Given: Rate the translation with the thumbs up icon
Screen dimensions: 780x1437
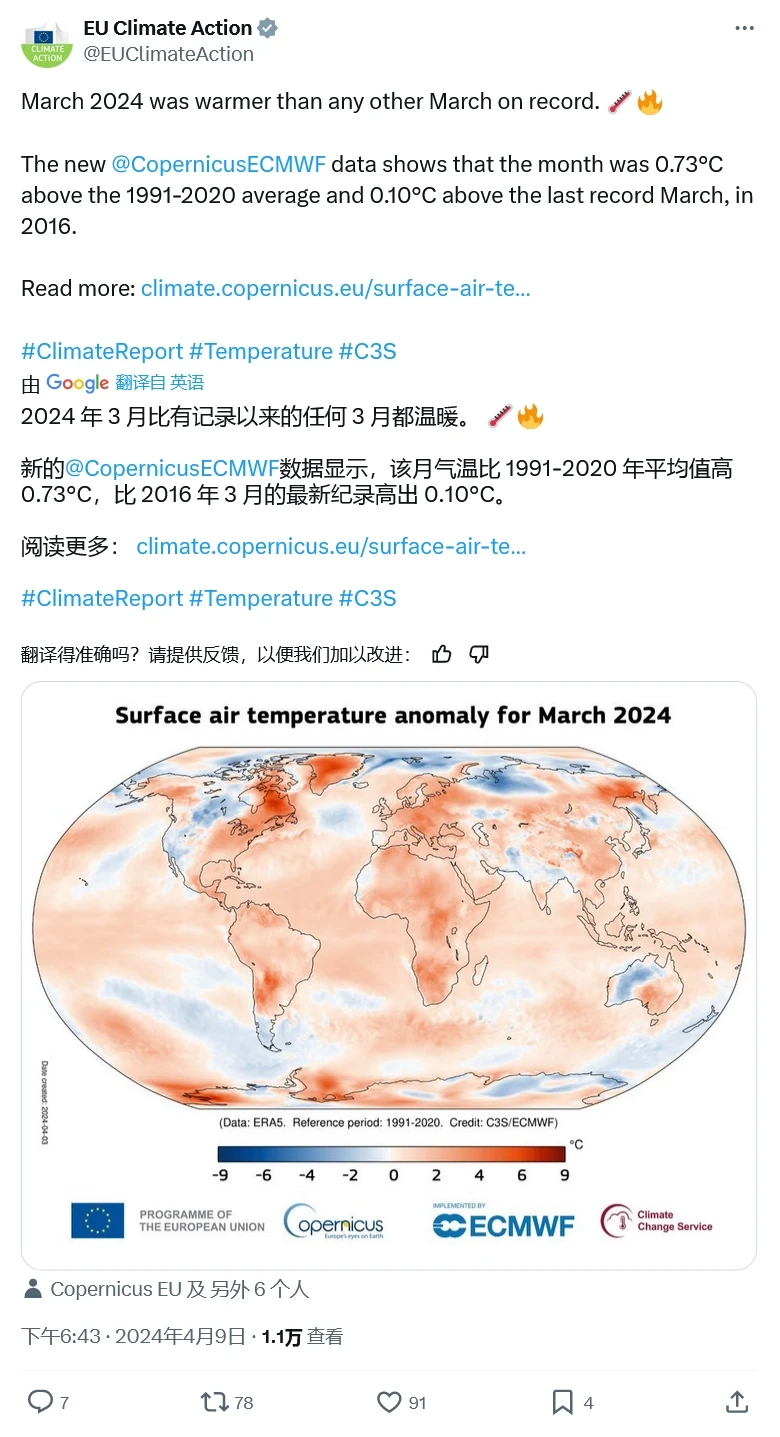Looking at the screenshot, I should 441,653.
